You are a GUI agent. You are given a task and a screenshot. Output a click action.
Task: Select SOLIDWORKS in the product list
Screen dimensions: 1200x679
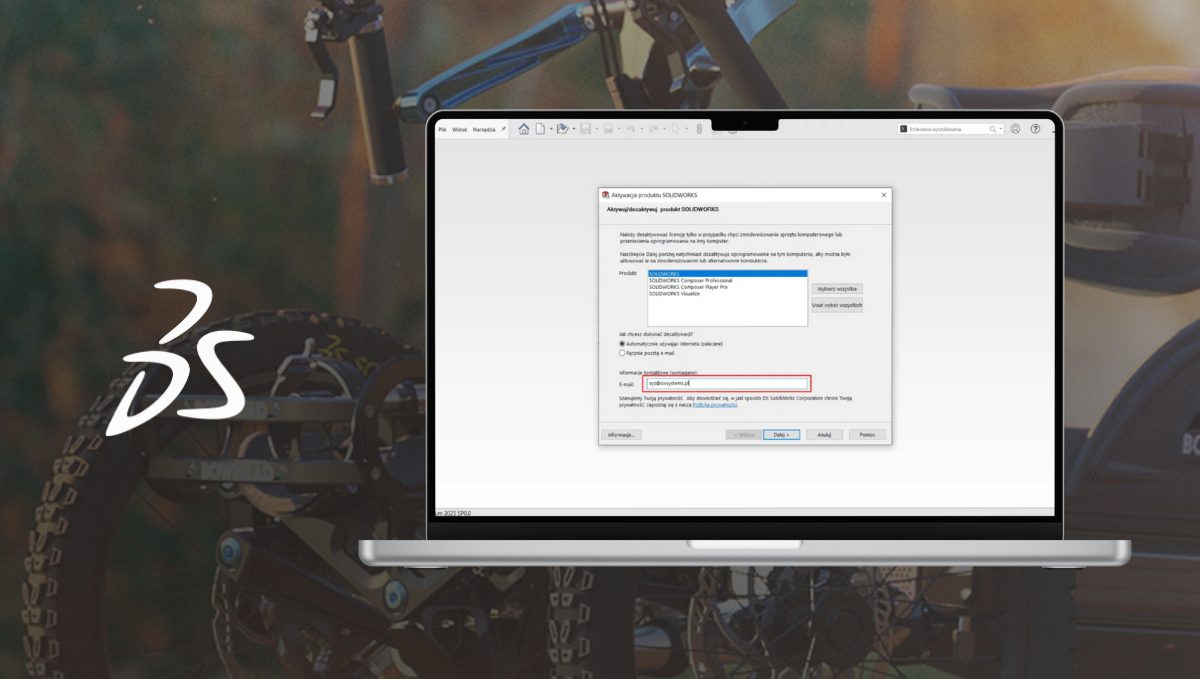click(727, 272)
